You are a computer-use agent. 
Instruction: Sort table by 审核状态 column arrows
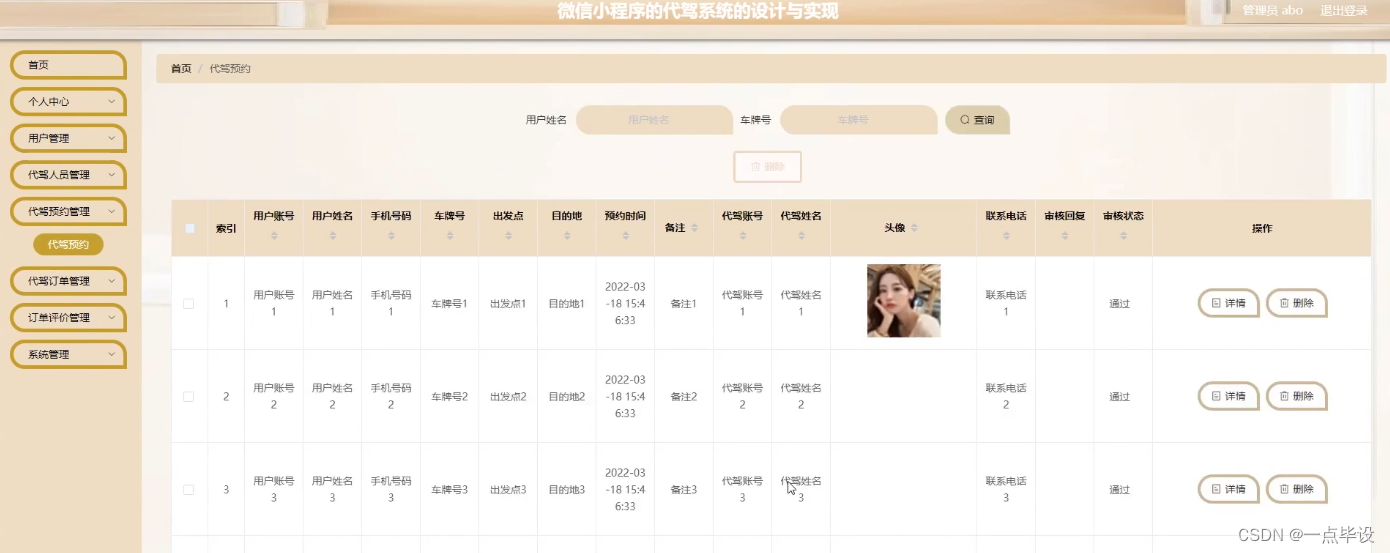point(1123,236)
